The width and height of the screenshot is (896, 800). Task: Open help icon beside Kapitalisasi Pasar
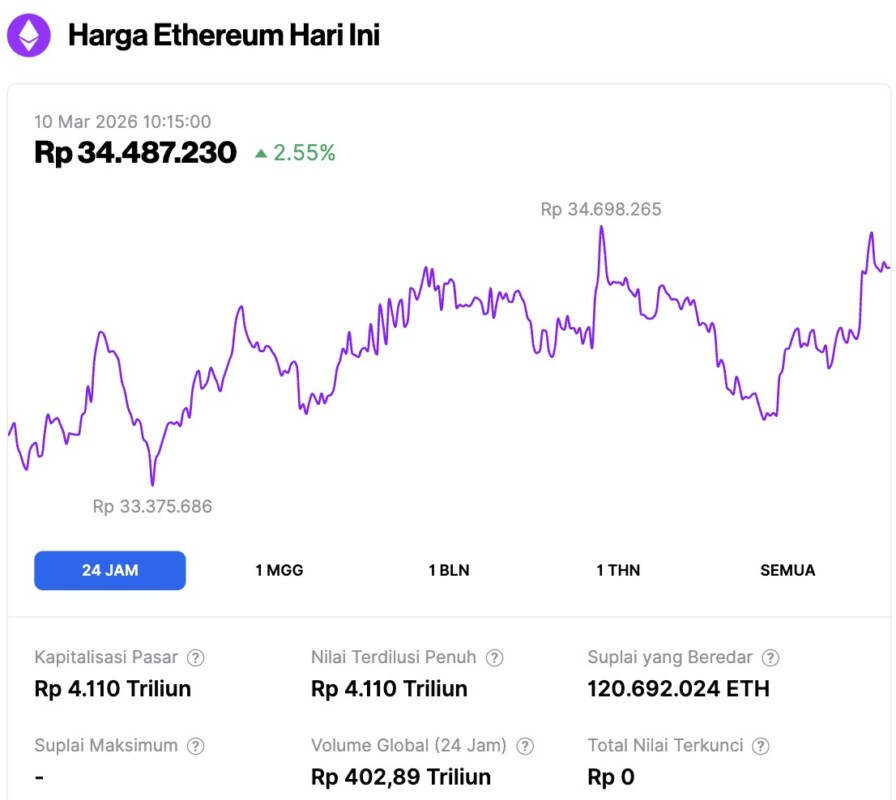tap(196, 658)
